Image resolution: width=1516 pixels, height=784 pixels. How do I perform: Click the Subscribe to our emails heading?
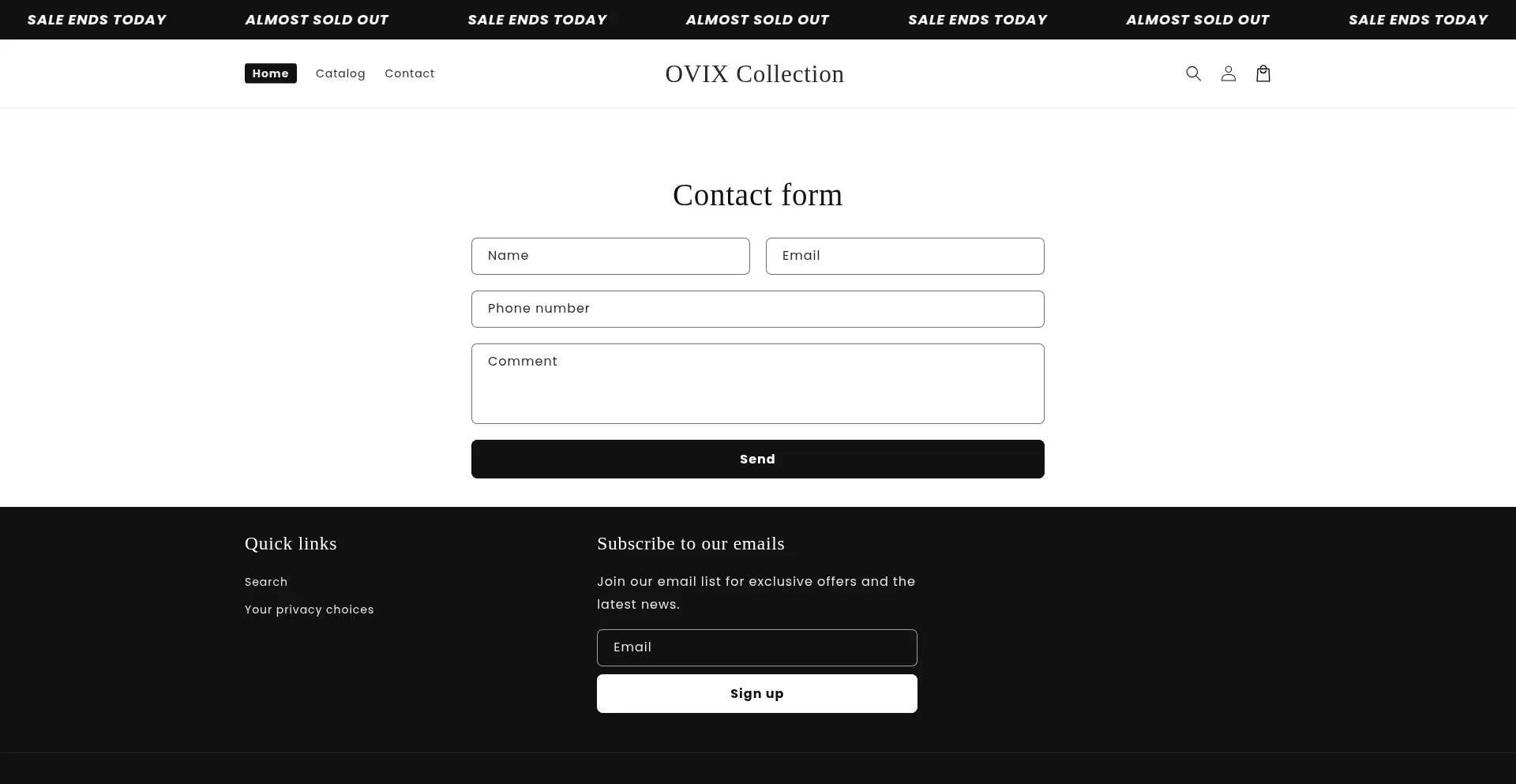(690, 543)
